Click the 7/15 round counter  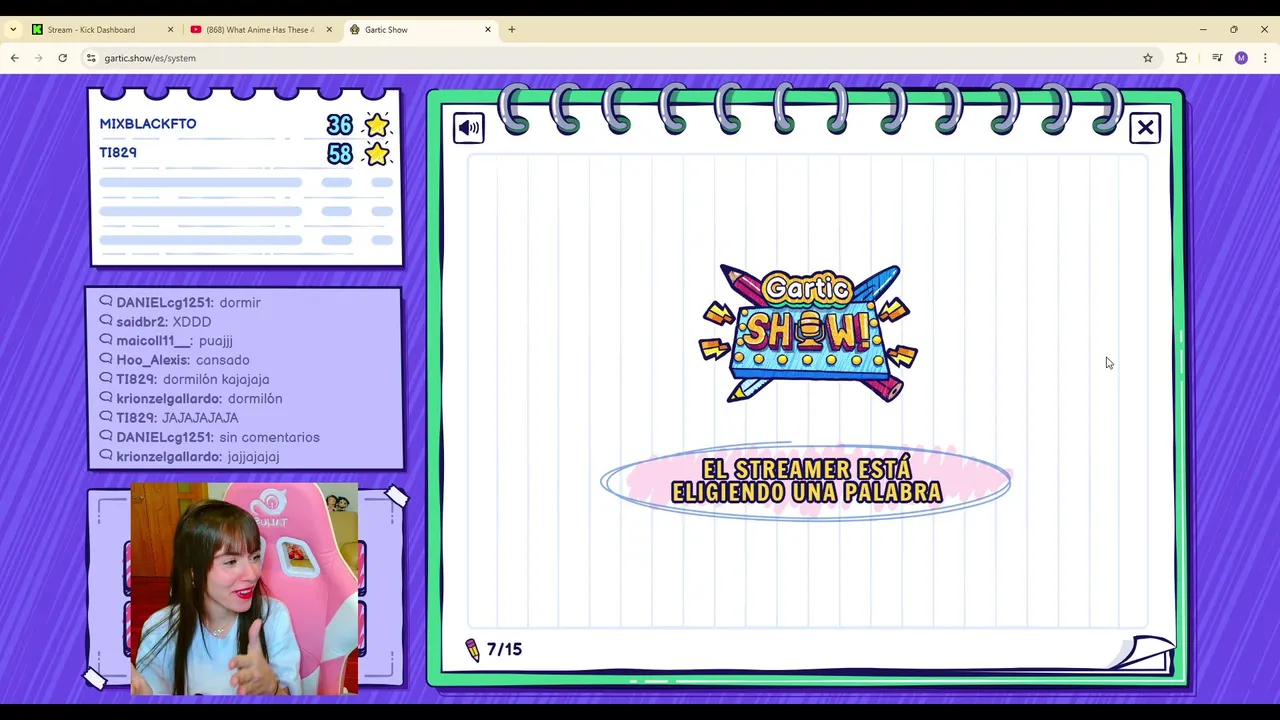point(504,650)
